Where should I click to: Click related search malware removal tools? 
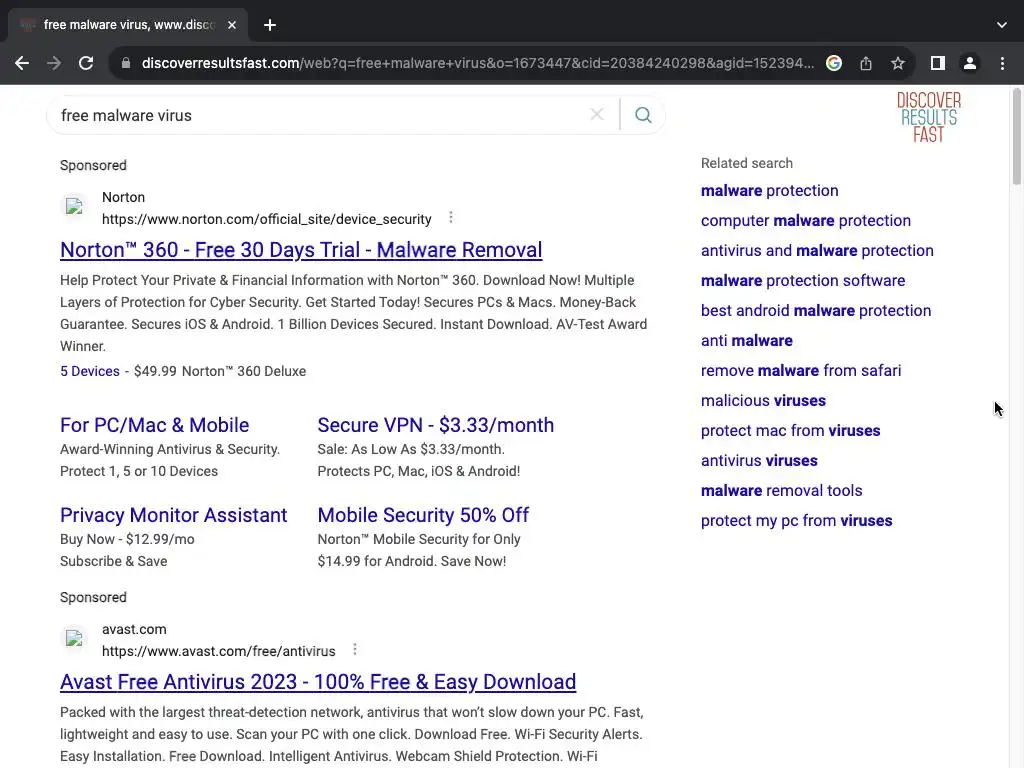point(781,491)
